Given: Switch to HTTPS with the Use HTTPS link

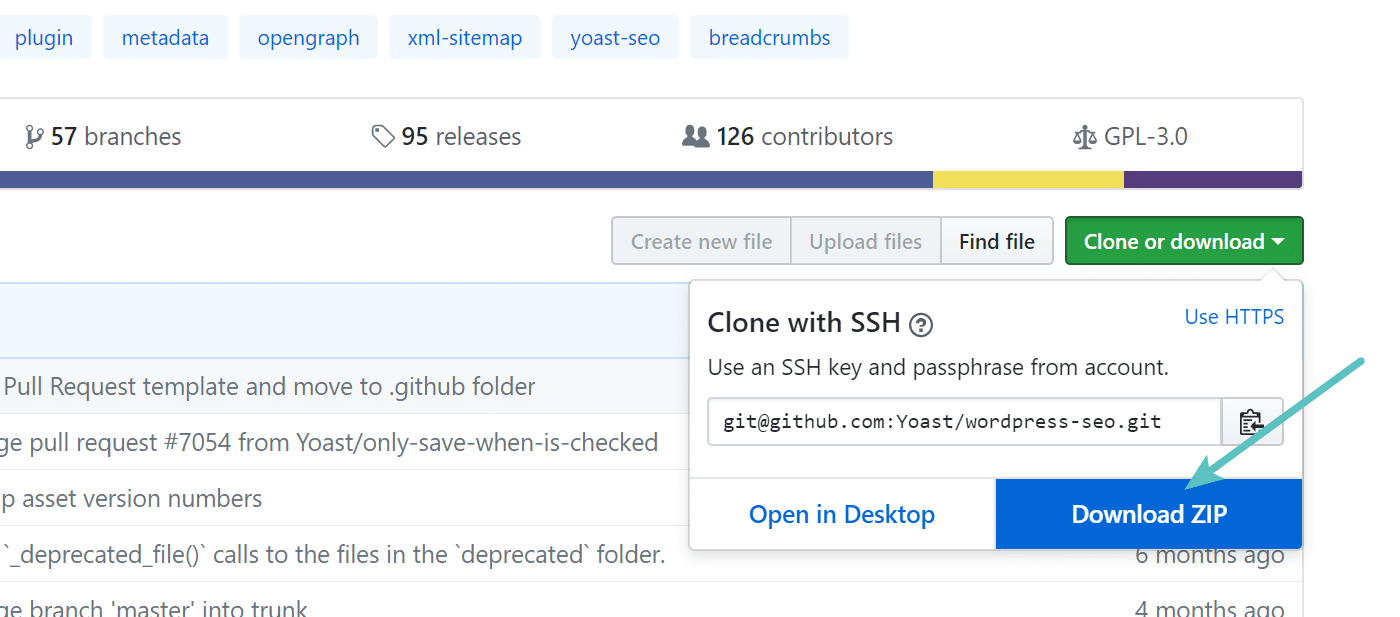Looking at the screenshot, I should click(x=1234, y=316).
